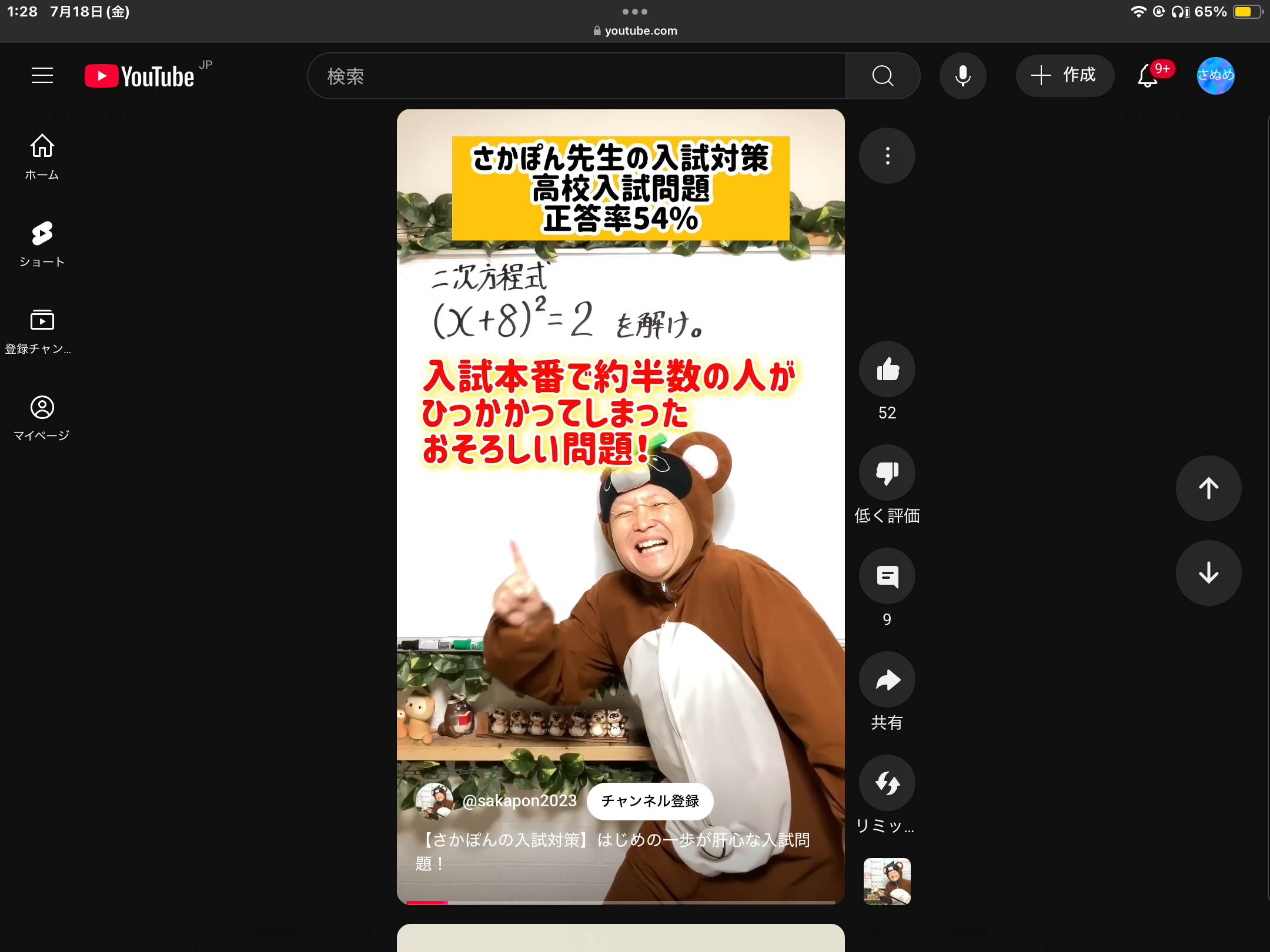Go to next Short with down arrow
The image size is (1270, 952).
pyautogui.click(x=1208, y=573)
